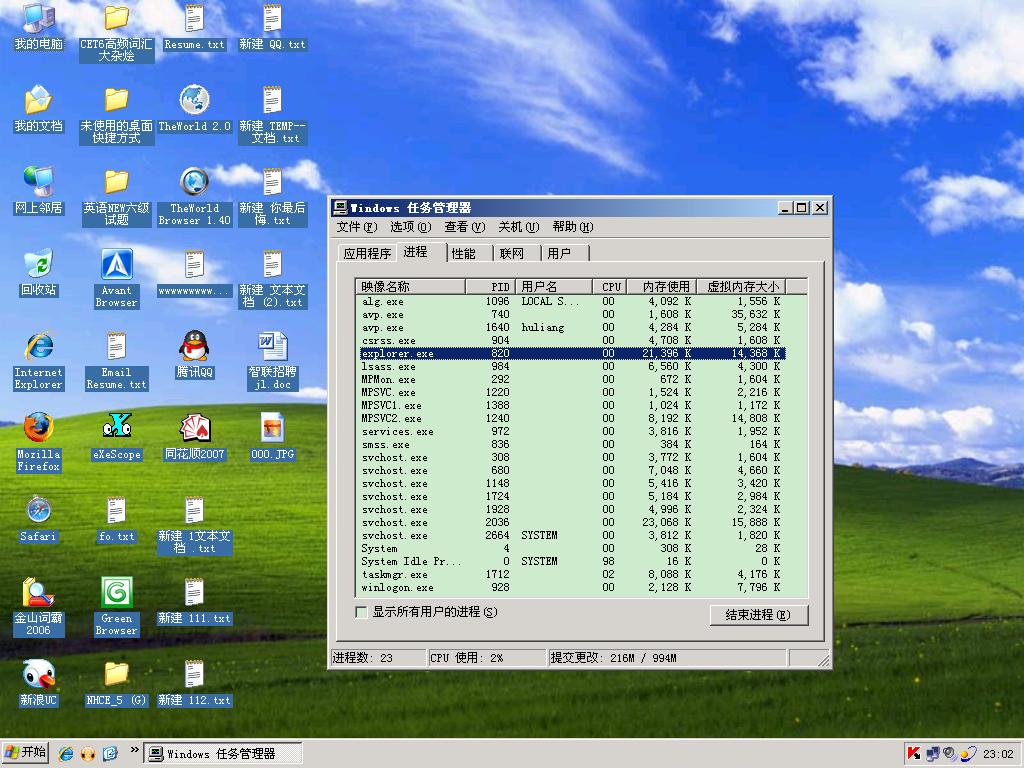Sort processes by the 用户名 column header
Viewport: 1024px width, 768px height.
click(554, 287)
